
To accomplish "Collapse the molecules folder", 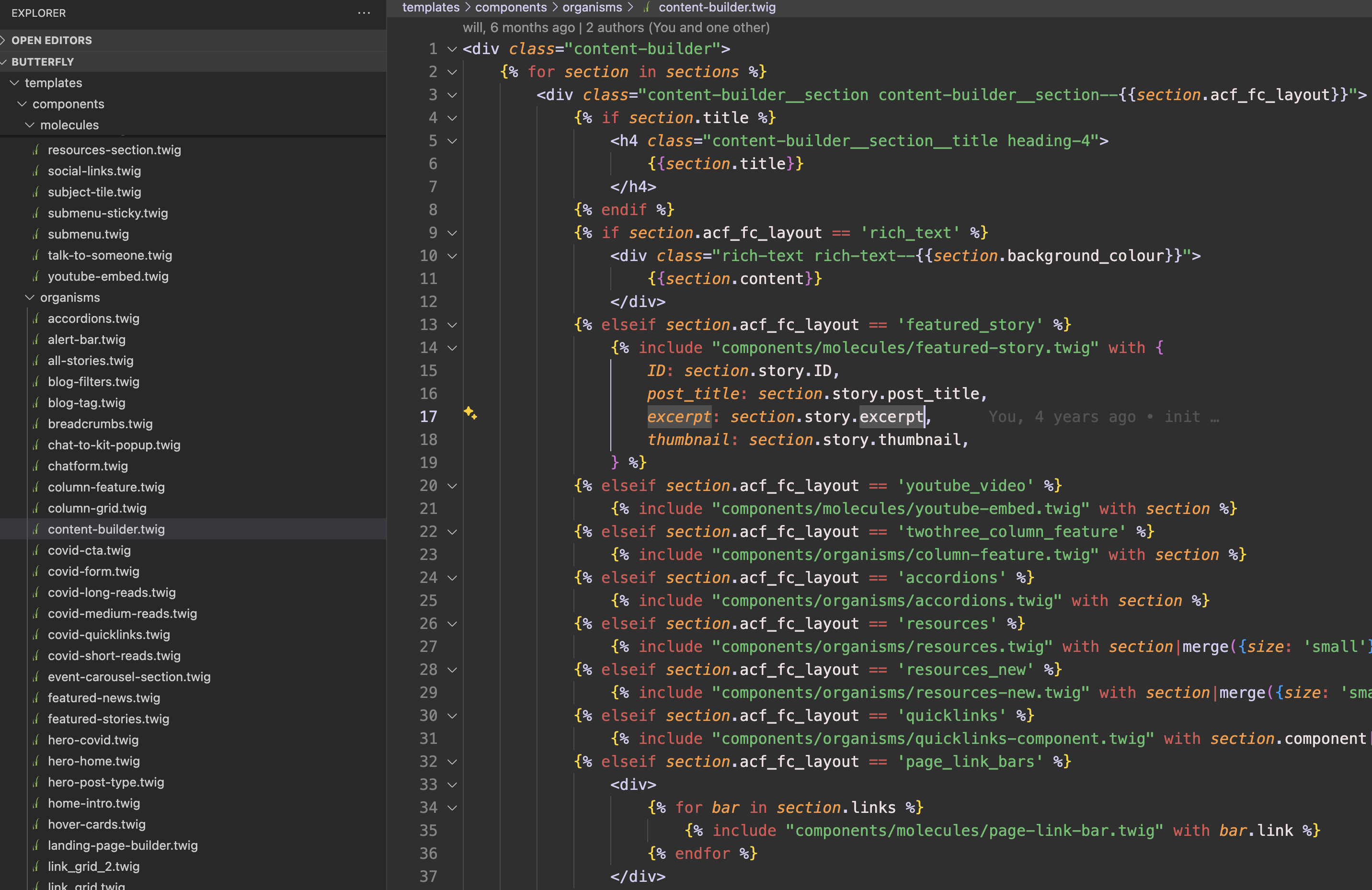I will tap(29, 125).
